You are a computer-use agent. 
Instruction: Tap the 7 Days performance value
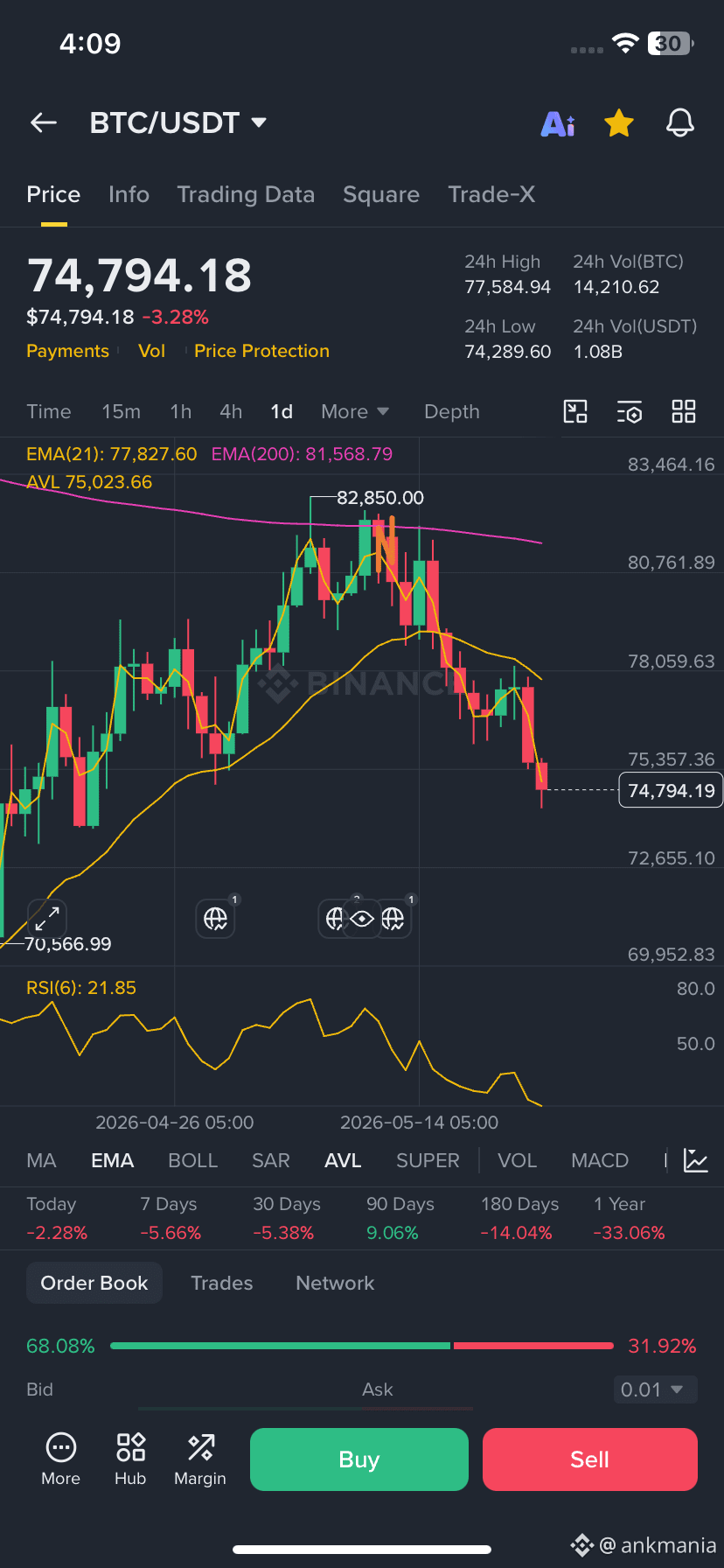tap(171, 1233)
